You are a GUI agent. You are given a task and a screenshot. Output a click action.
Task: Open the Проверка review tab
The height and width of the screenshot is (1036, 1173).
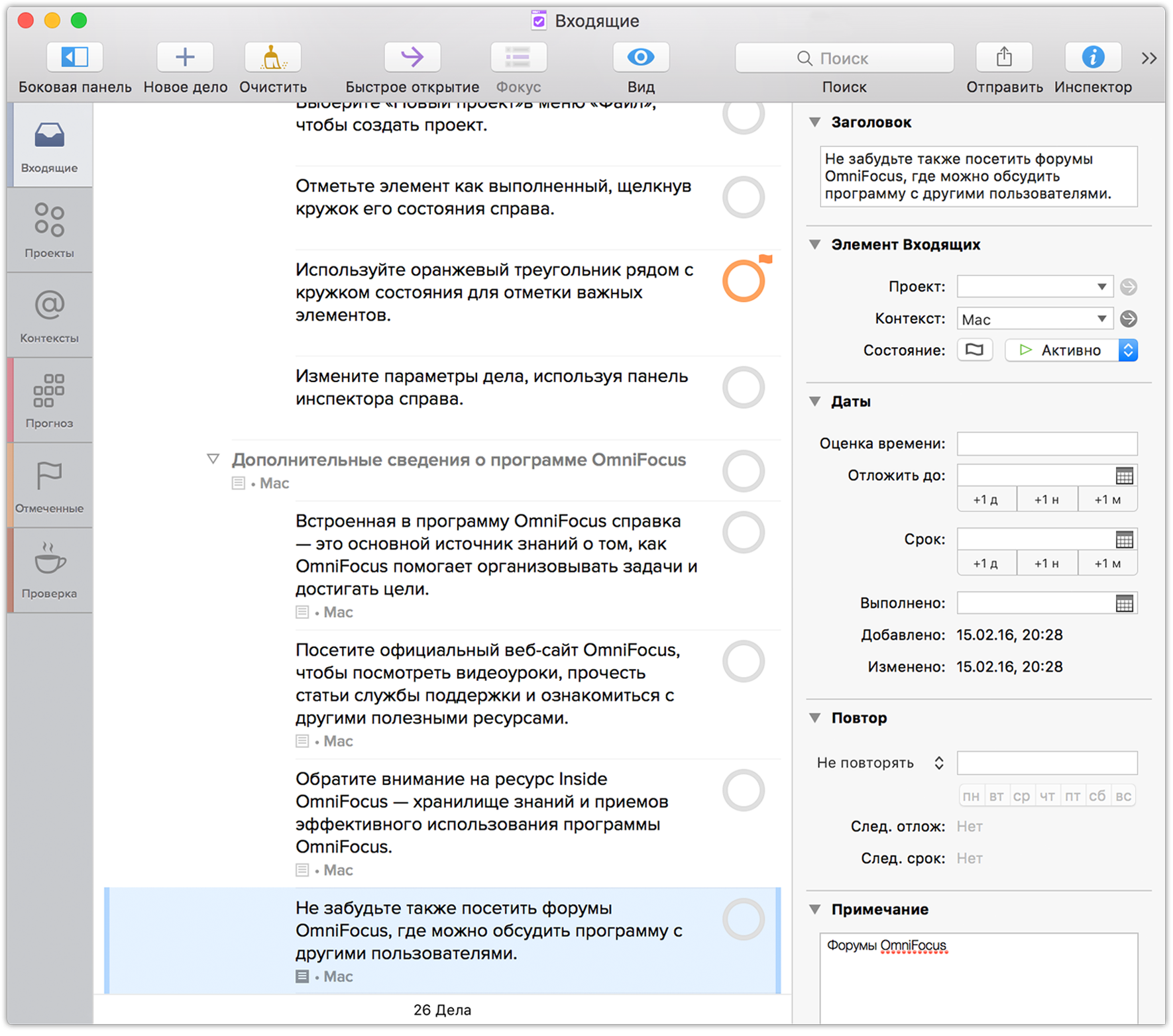[50, 570]
